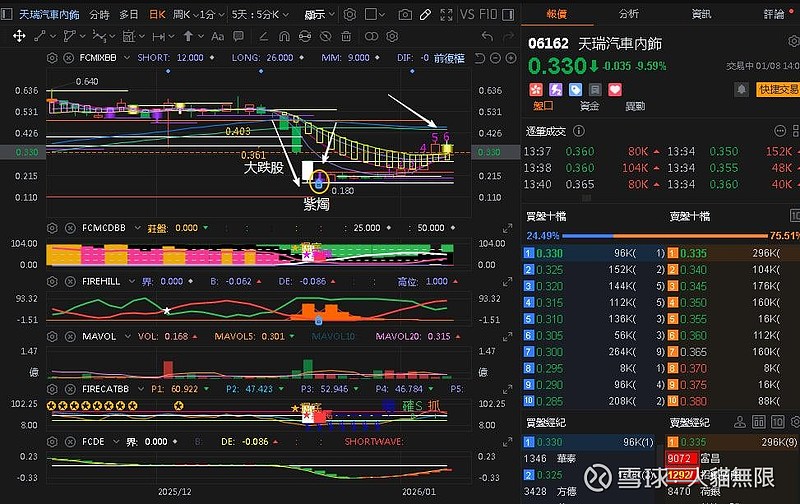Select the crosshair move tool
The width and height of the screenshot is (800, 504).
tap(18, 35)
